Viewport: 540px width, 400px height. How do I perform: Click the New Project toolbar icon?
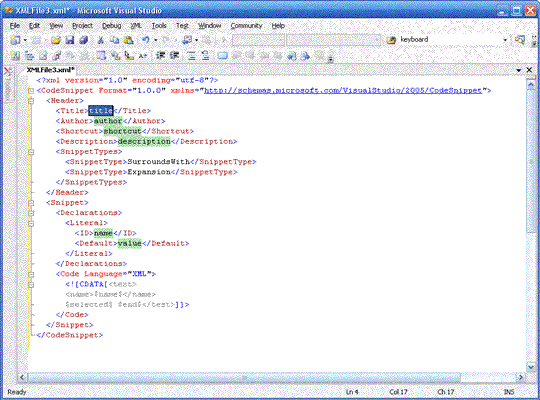(15, 40)
